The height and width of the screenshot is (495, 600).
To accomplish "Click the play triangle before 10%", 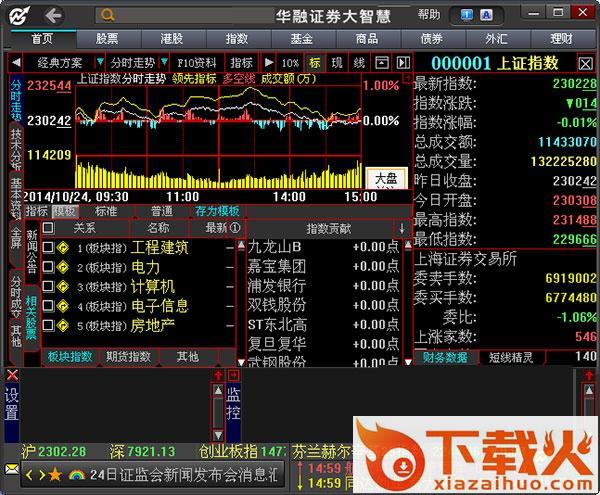I will 269,62.
